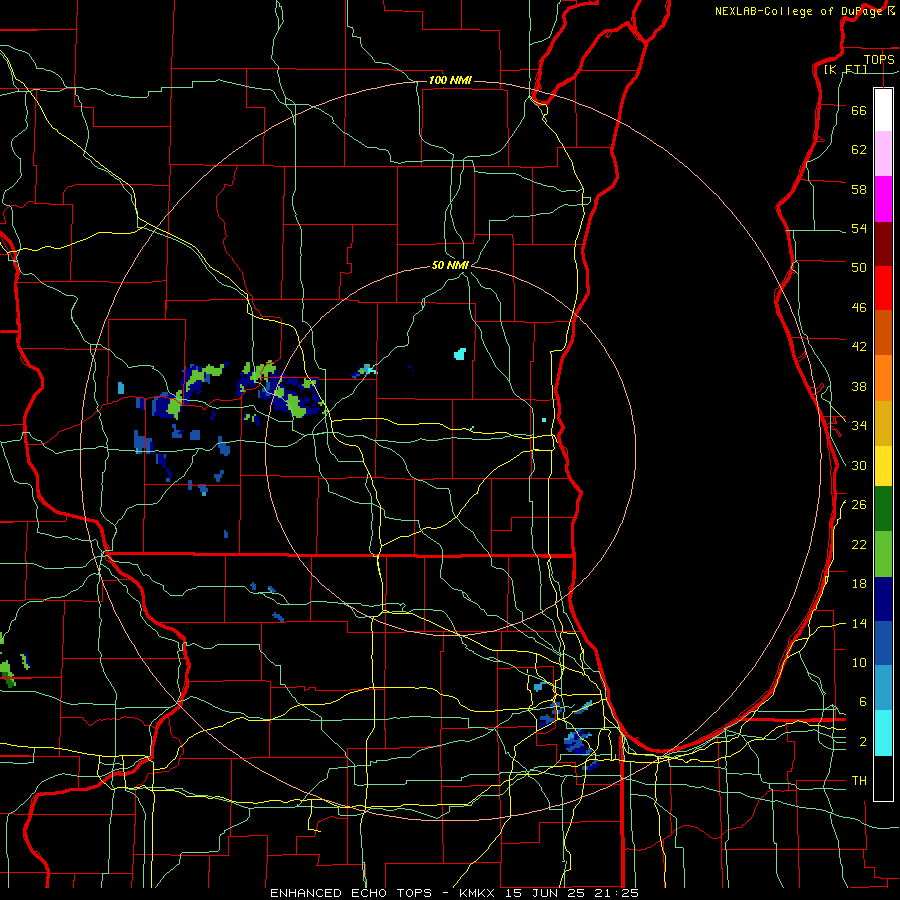Viewport: 900px width, 900px height.
Task: Click the "2" legend value
Action: [x=863, y=742]
